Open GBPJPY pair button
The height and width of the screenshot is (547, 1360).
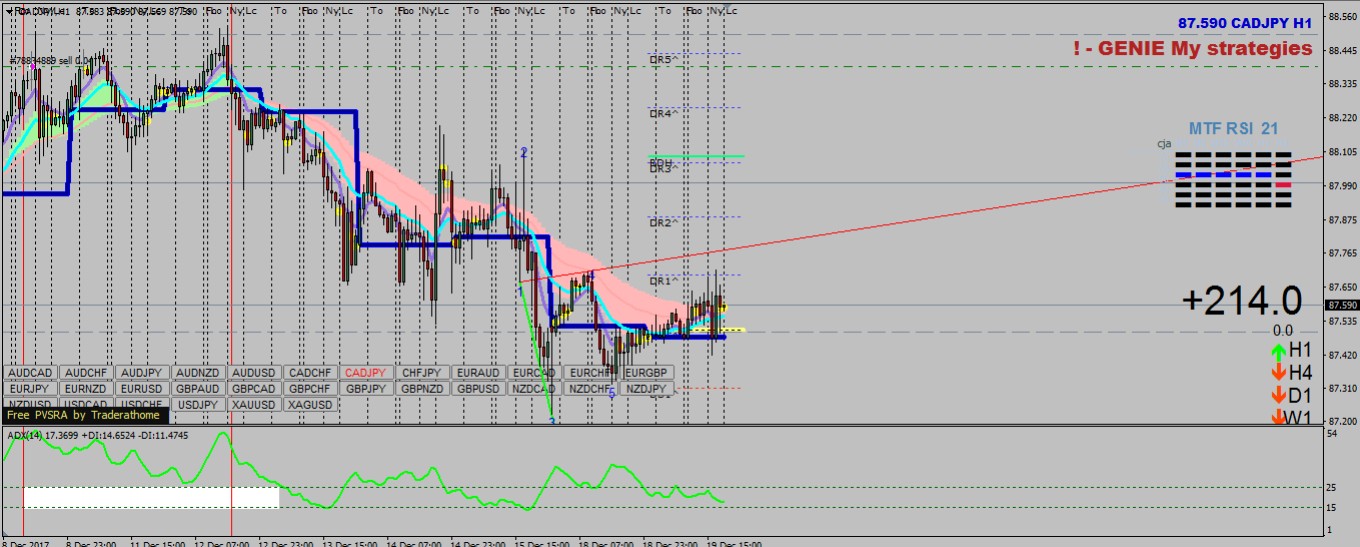(366, 388)
